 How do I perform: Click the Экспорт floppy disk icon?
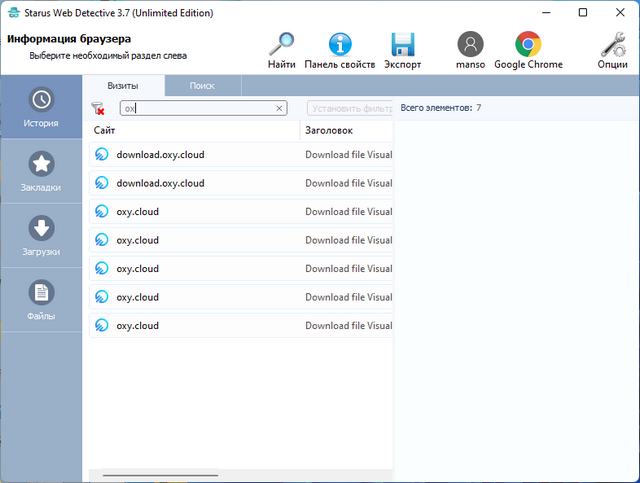click(x=402, y=45)
